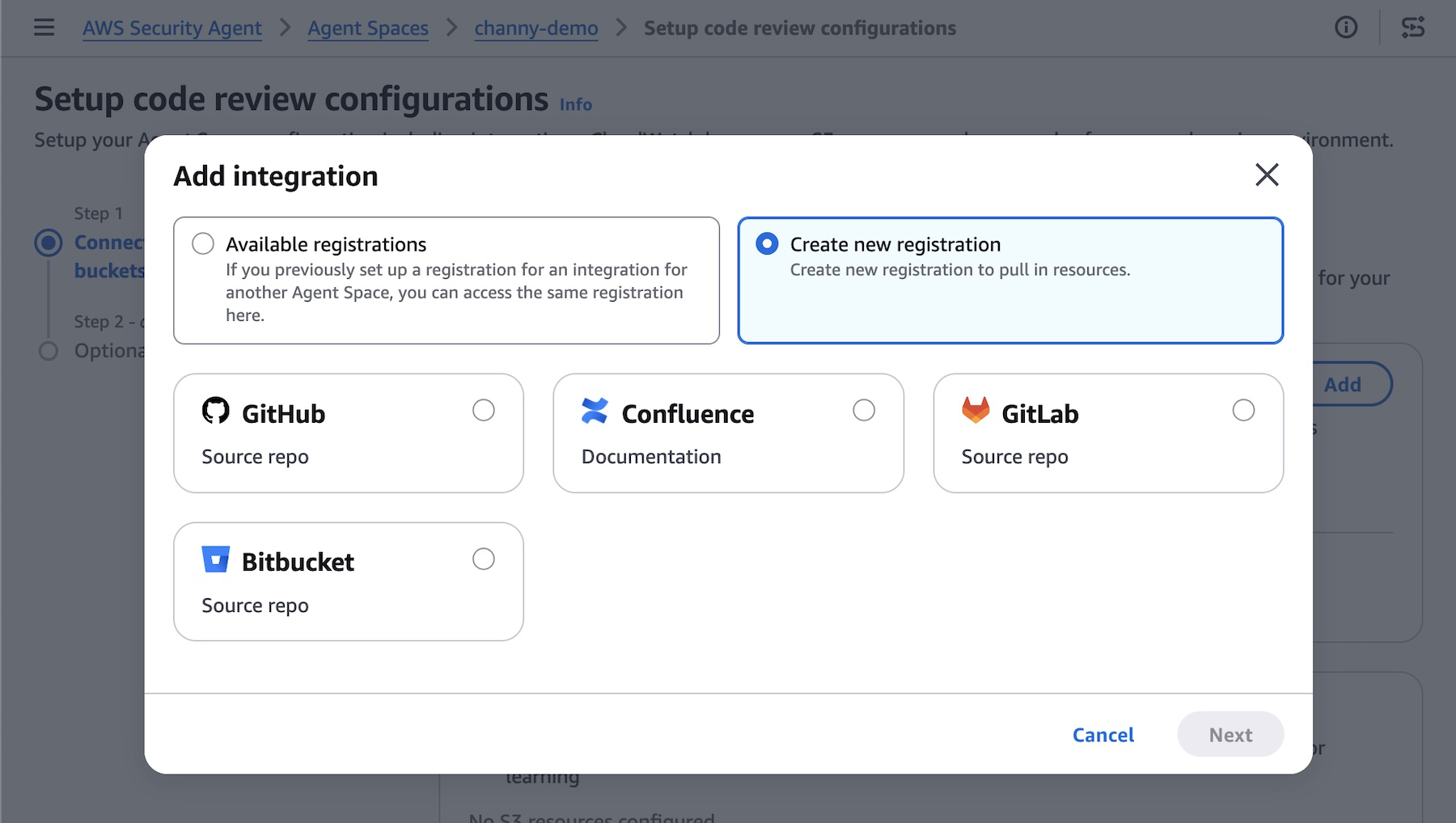Click Source repo label under GitHub
The image size is (1456, 823).
tap(255, 457)
